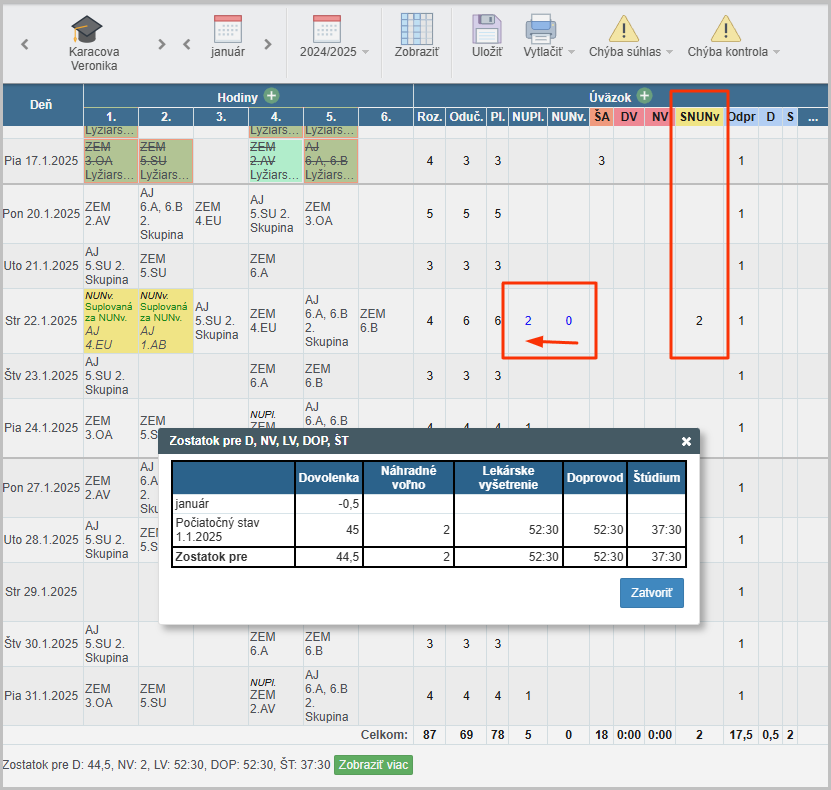Click the green Zobraziť viac button
Viewport: 831px width, 790px height.
(373, 765)
